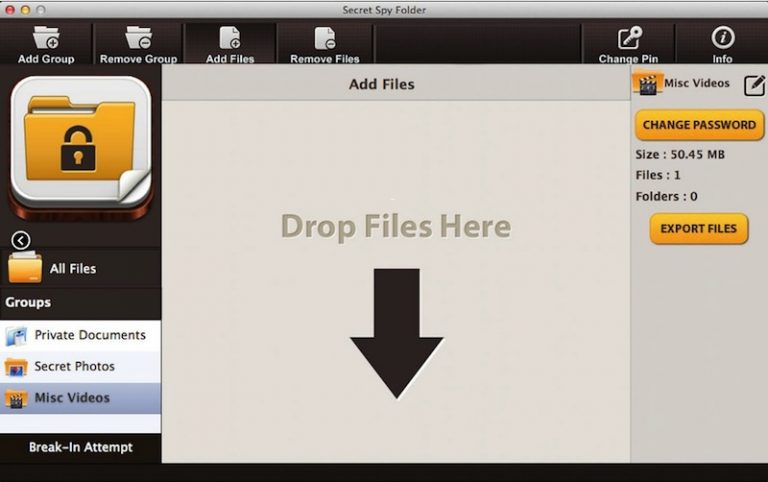The width and height of the screenshot is (768, 482).
Task: Collapse the sidebar with the back arrow
Action: coord(20,240)
